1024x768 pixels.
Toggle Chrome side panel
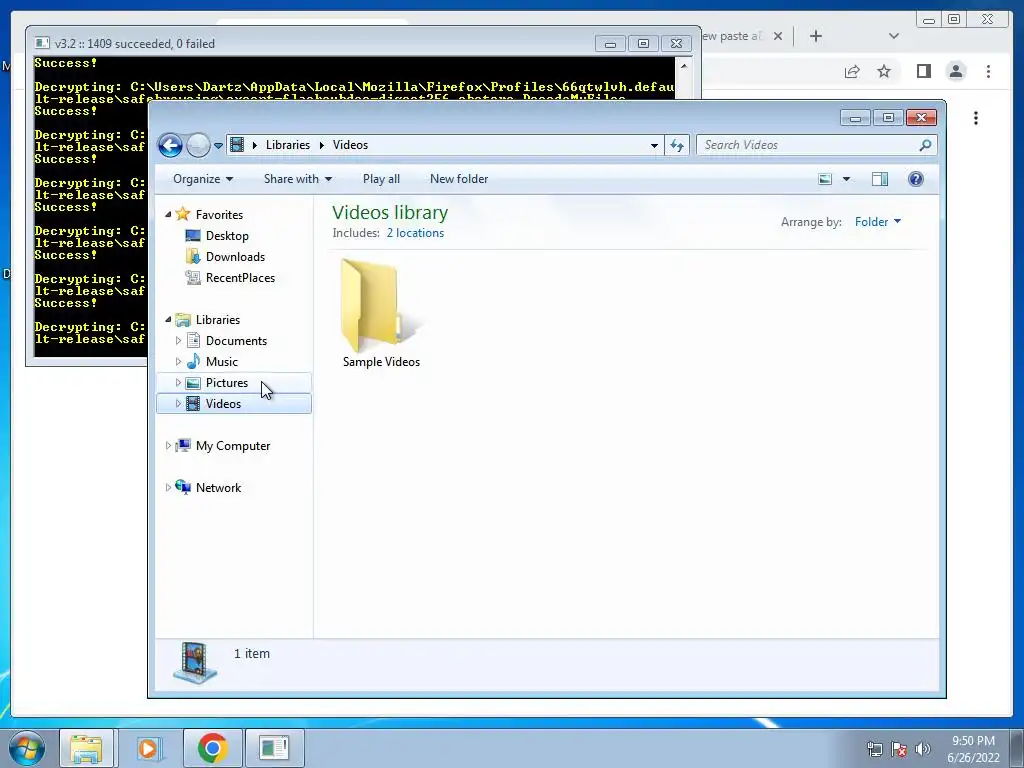click(x=923, y=71)
